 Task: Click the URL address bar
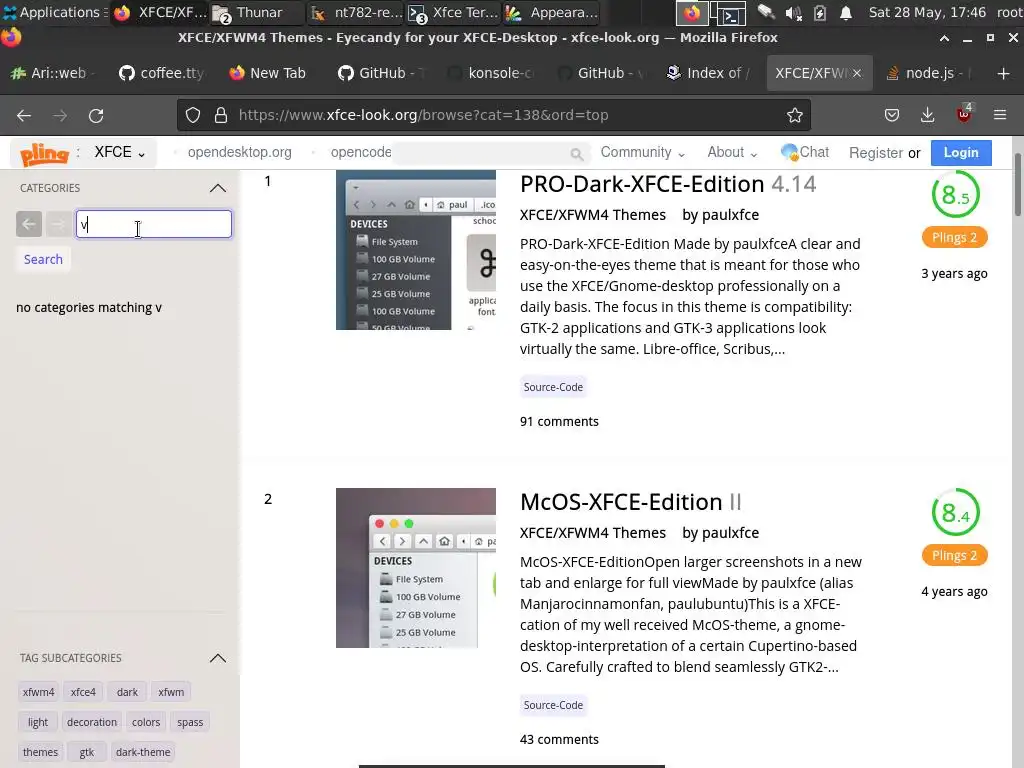(x=493, y=115)
